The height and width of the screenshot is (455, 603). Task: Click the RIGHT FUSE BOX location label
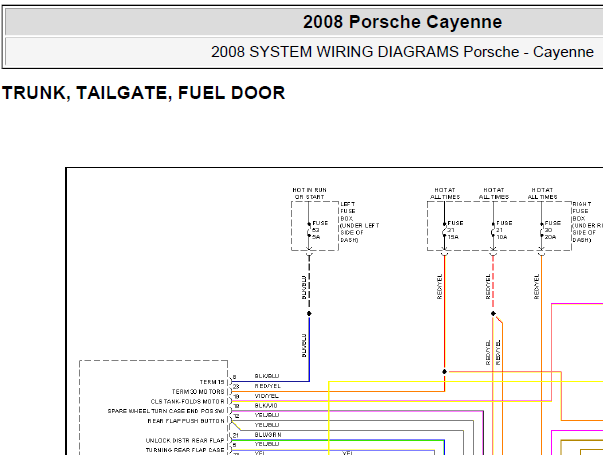[x=587, y=222]
